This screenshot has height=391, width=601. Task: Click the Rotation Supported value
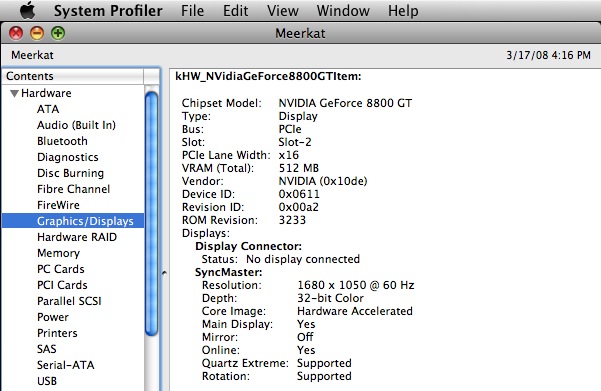click(x=324, y=376)
